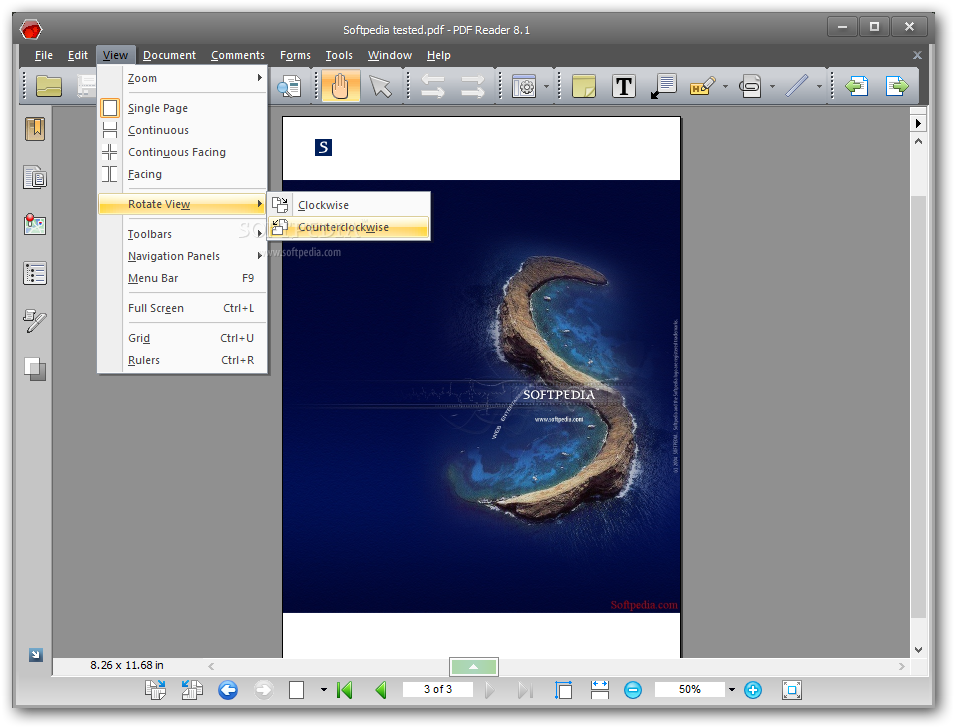Choose Clockwise rotation
The height and width of the screenshot is (728, 955).
[x=349, y=205]
